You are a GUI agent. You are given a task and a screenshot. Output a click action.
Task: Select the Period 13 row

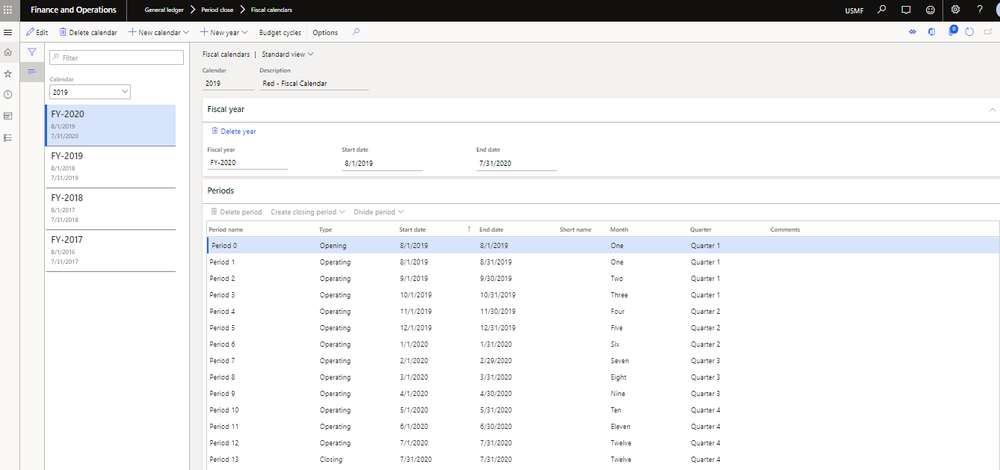click(603, 459)
